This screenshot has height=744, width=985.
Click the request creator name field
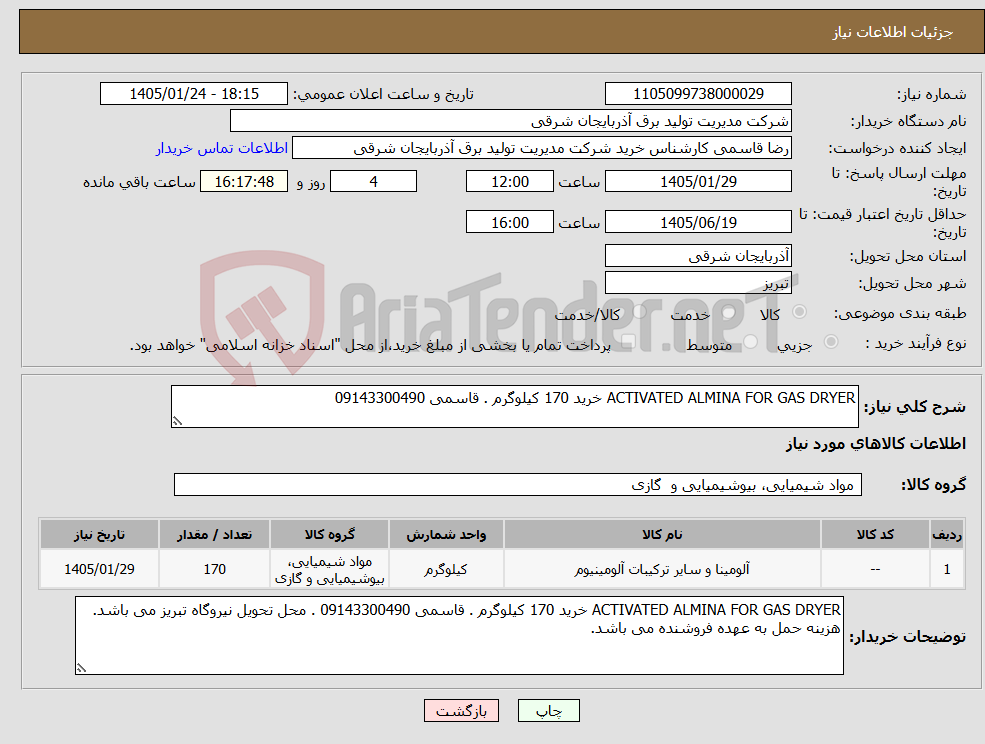pyautogui.click(x=541, y=148)
